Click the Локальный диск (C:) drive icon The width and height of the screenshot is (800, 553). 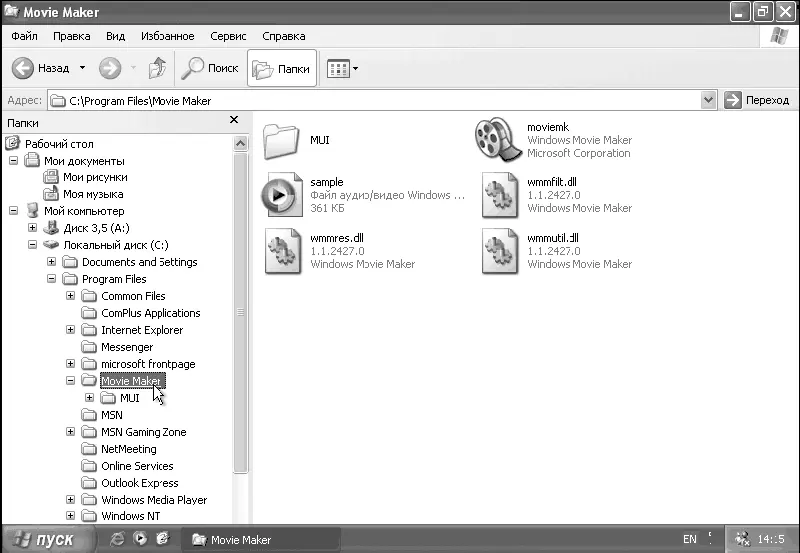pyautogui.click(x=51, y=244)
